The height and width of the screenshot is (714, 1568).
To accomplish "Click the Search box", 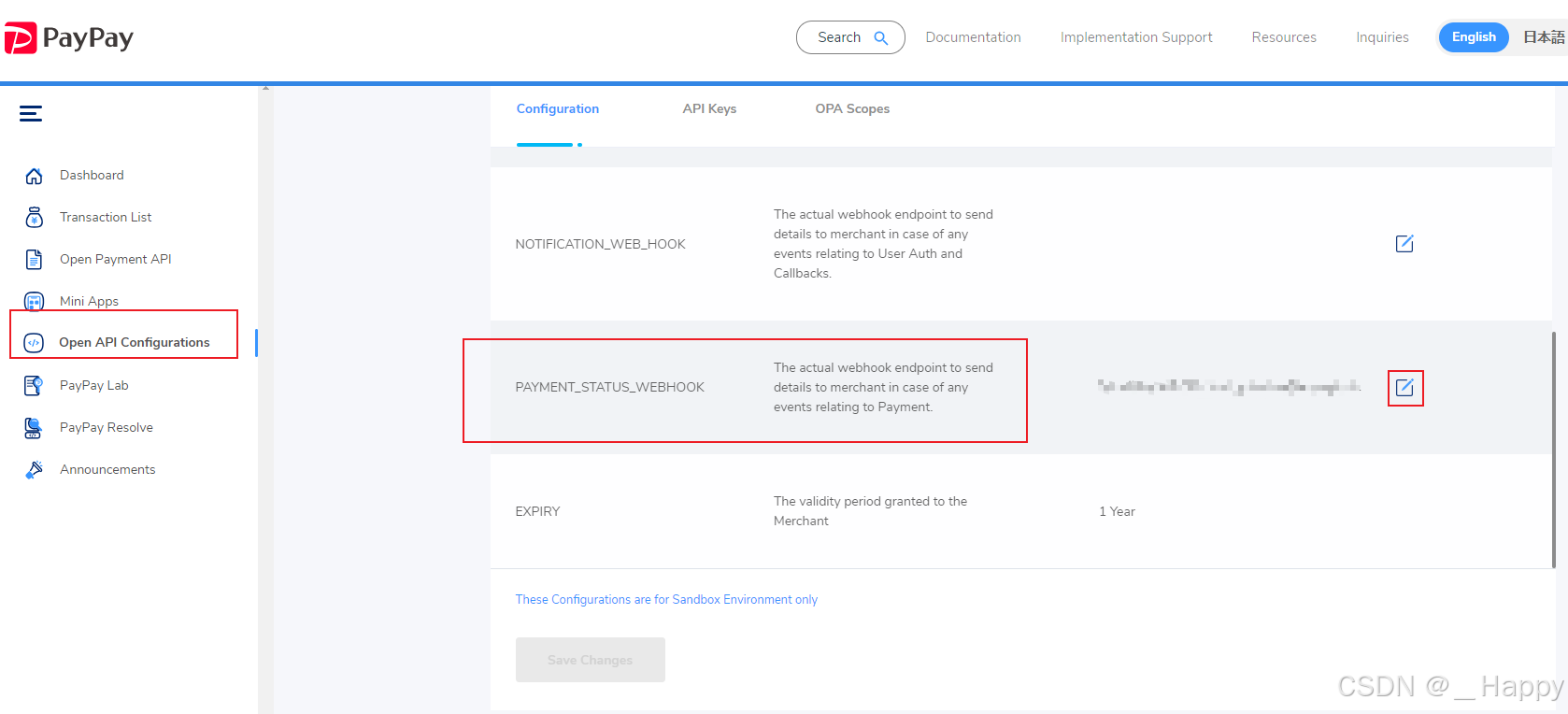I will [x=850, y=37].
